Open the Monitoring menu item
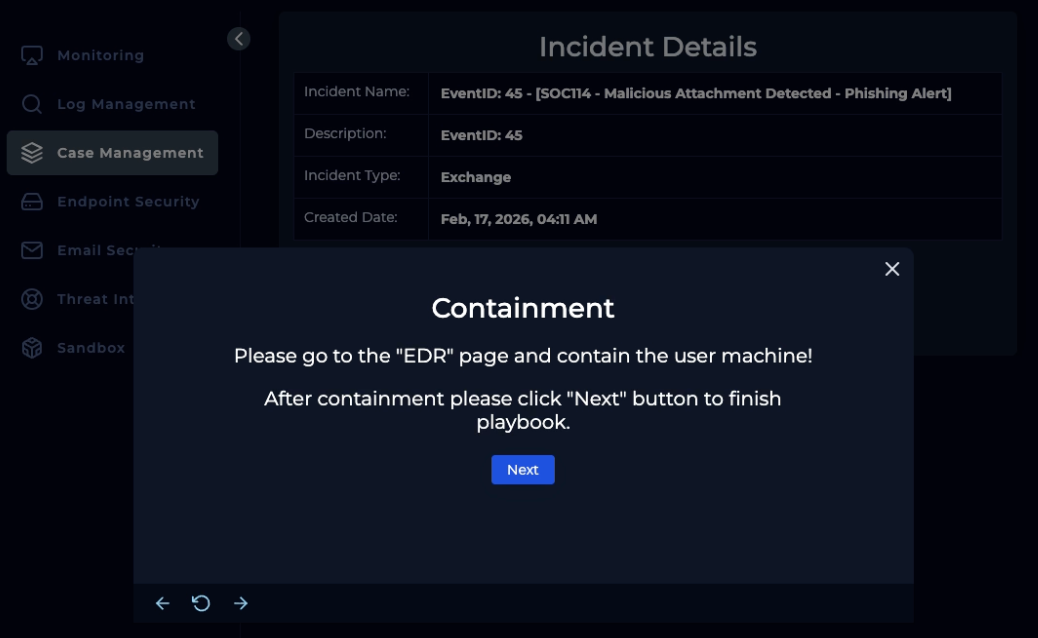The width and height of the screenshot is (1038, 638). pyautogui.click(x=100, y=55)
